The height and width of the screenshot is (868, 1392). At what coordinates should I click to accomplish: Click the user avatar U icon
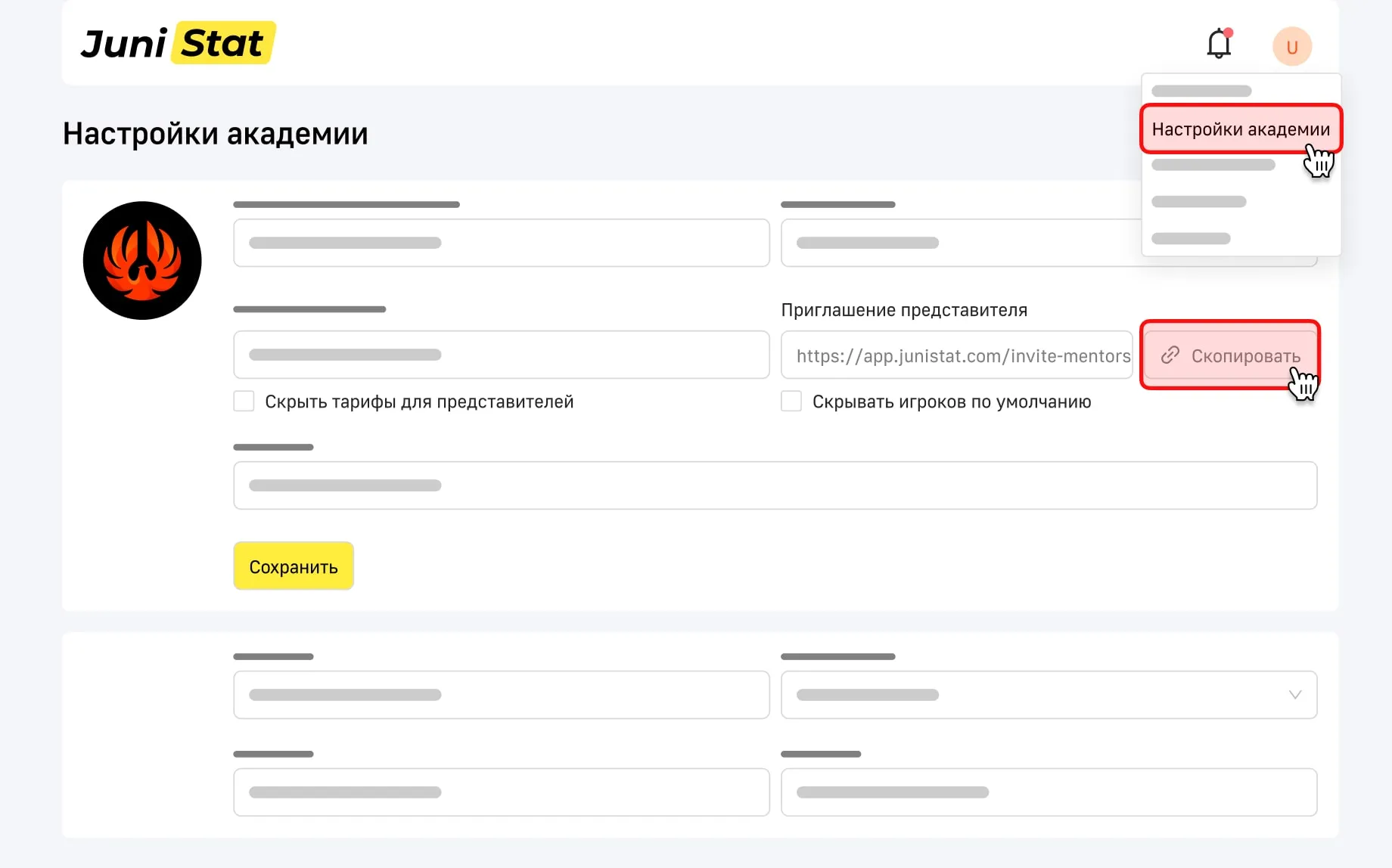pyautogui.click(x=1291, y=47)
